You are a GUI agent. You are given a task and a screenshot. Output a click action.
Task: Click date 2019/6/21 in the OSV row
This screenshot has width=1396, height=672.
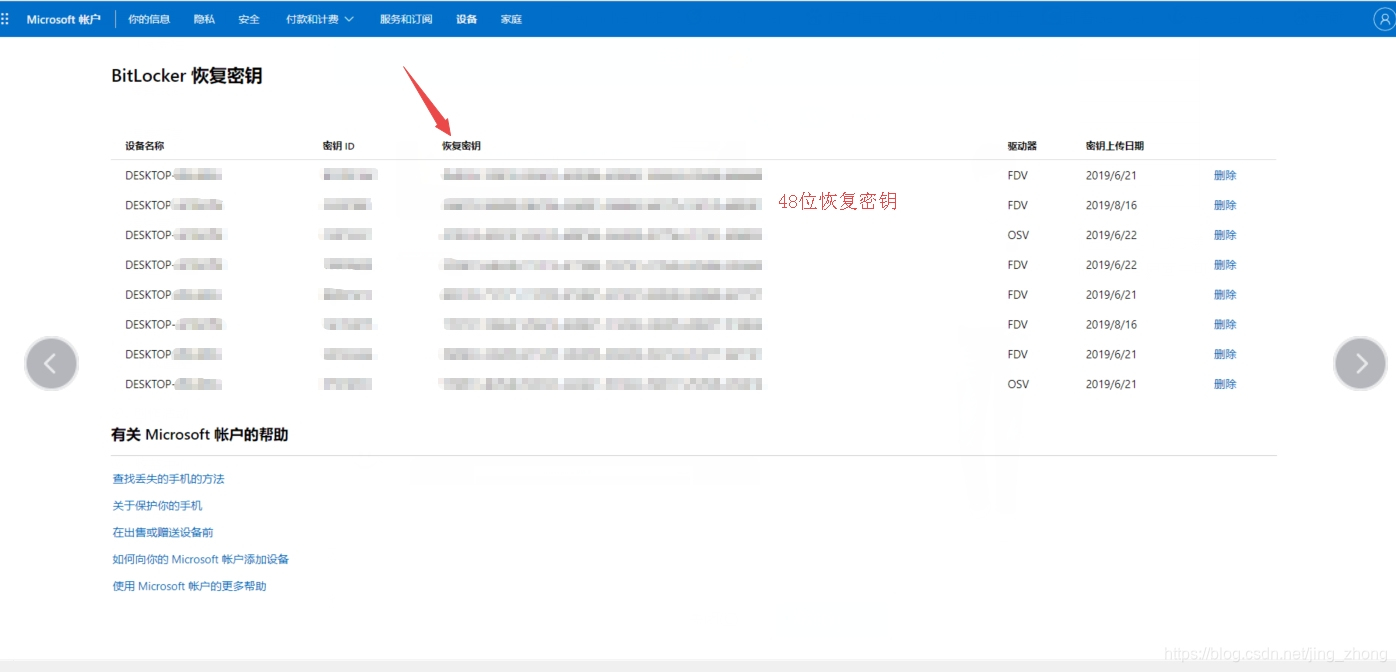pyautogui.click(x=1111, y=384)
